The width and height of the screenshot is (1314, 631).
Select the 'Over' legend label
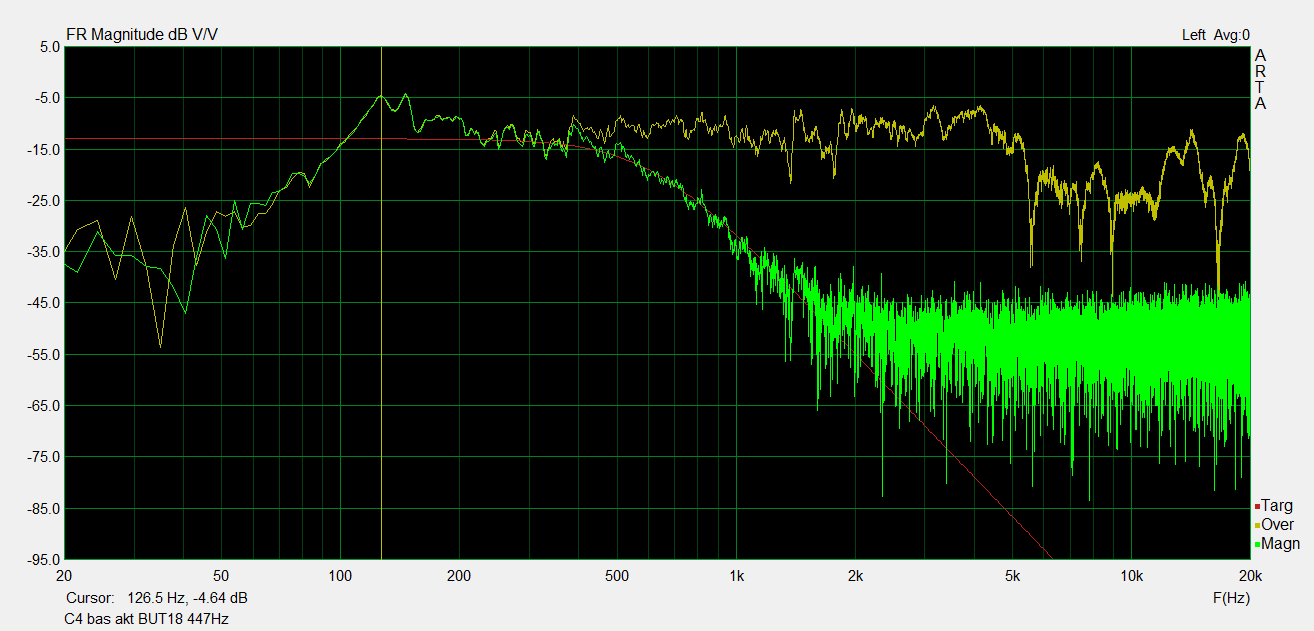click(1277, 524)
